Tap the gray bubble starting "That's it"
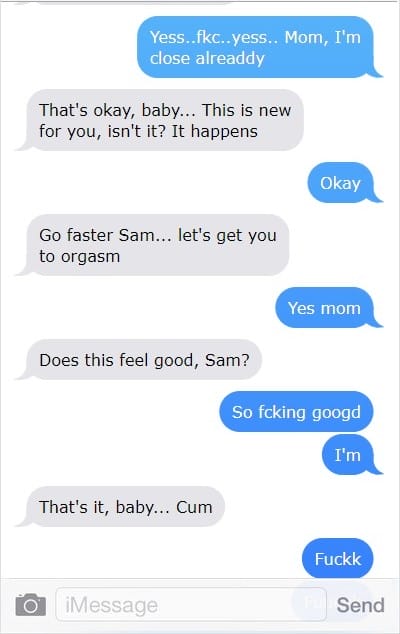Screen dimensions: 400x634 [x=120, y=506]
